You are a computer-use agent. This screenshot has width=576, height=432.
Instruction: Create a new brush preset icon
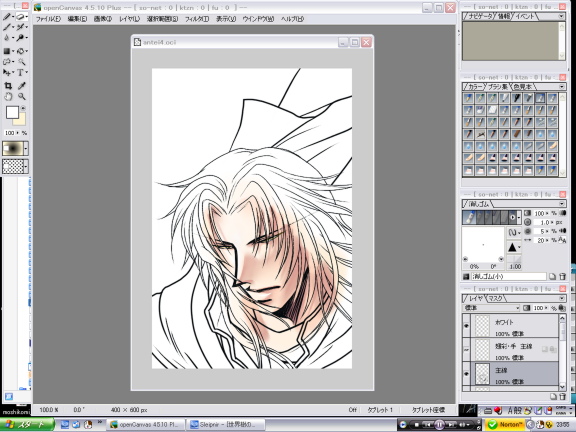coord(552,276)
